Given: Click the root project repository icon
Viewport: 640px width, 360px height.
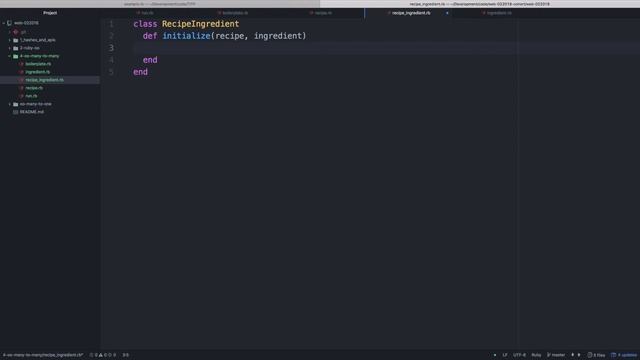Looking at the screenshot, I should pyautogui.click(x=9, y=23).
